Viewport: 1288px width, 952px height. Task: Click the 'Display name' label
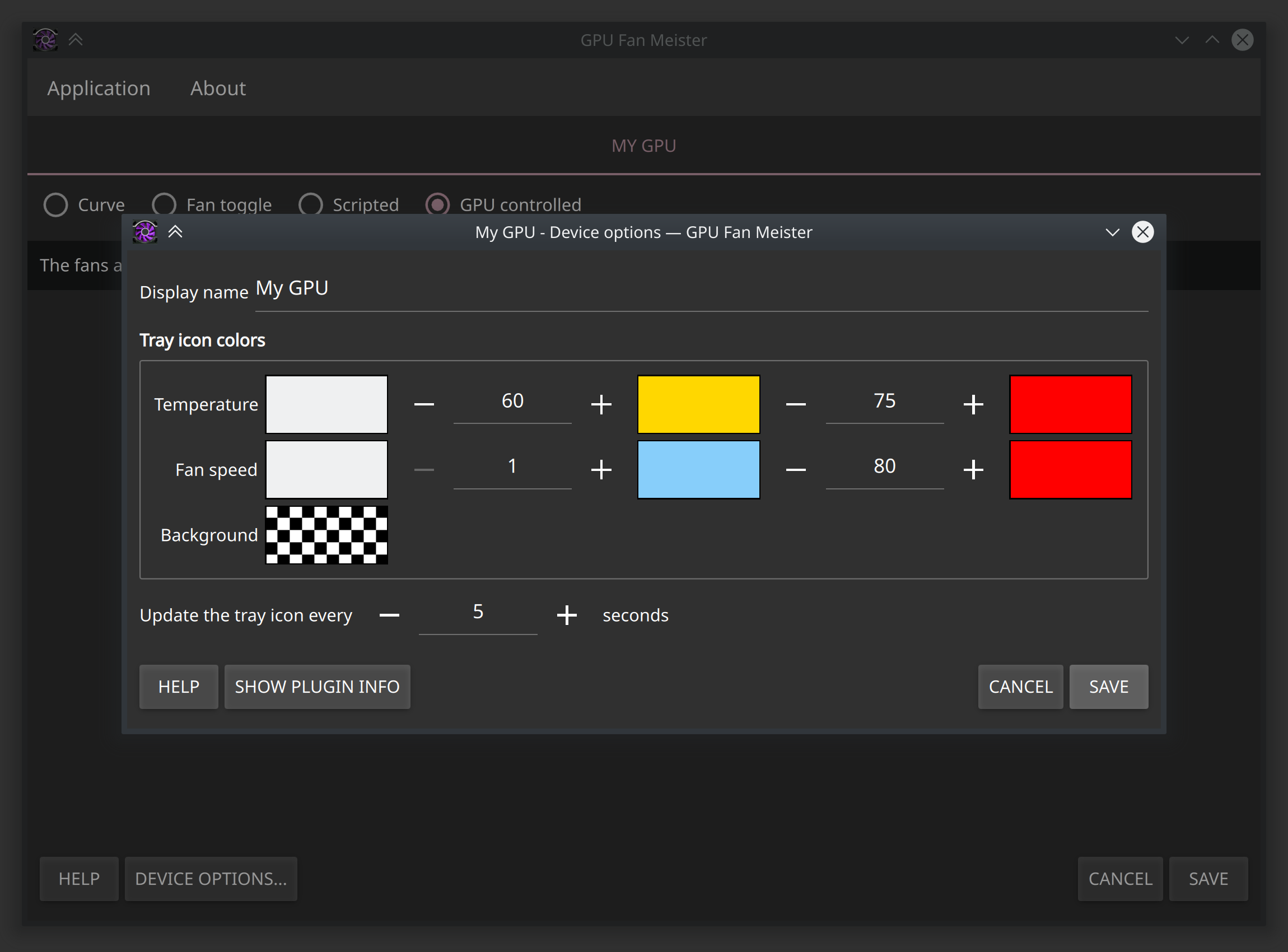[x=194, y=292]
